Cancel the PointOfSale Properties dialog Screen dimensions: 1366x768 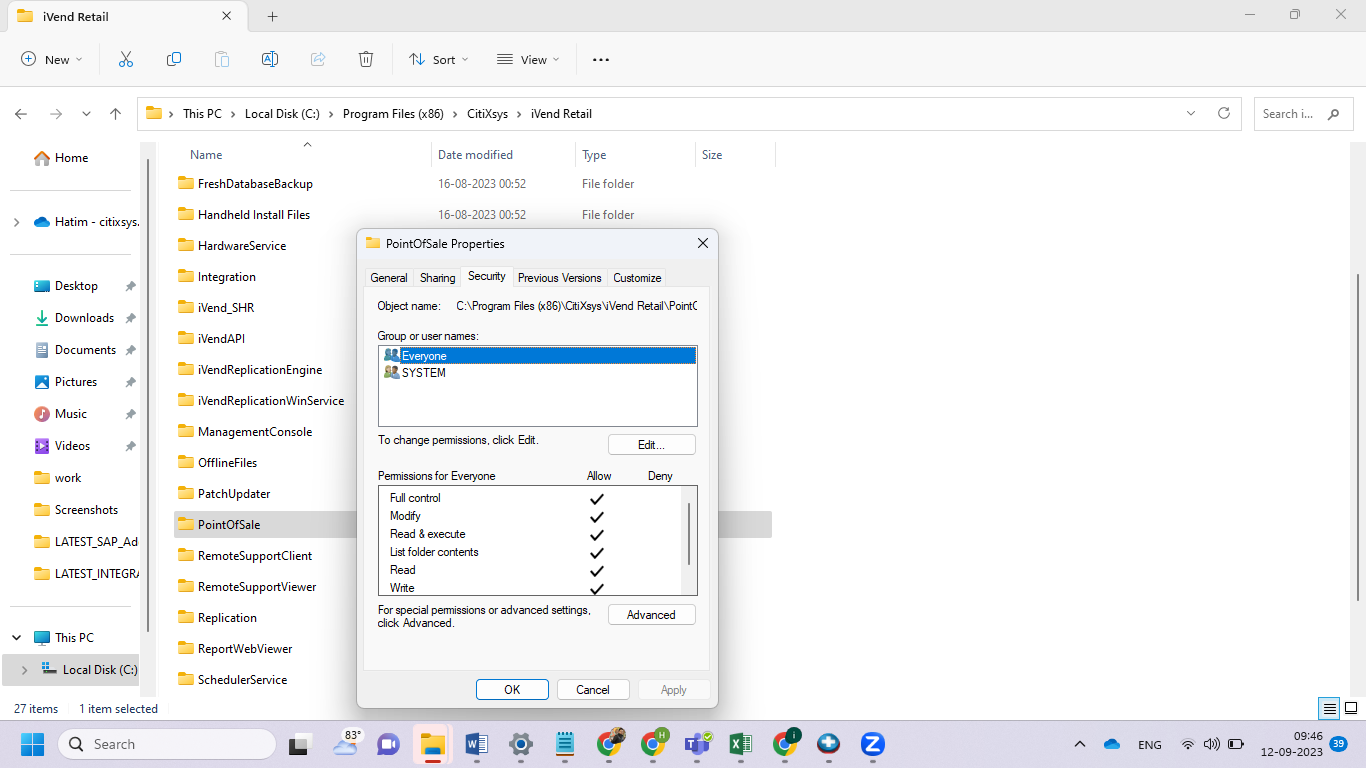[x=593, y=690]
